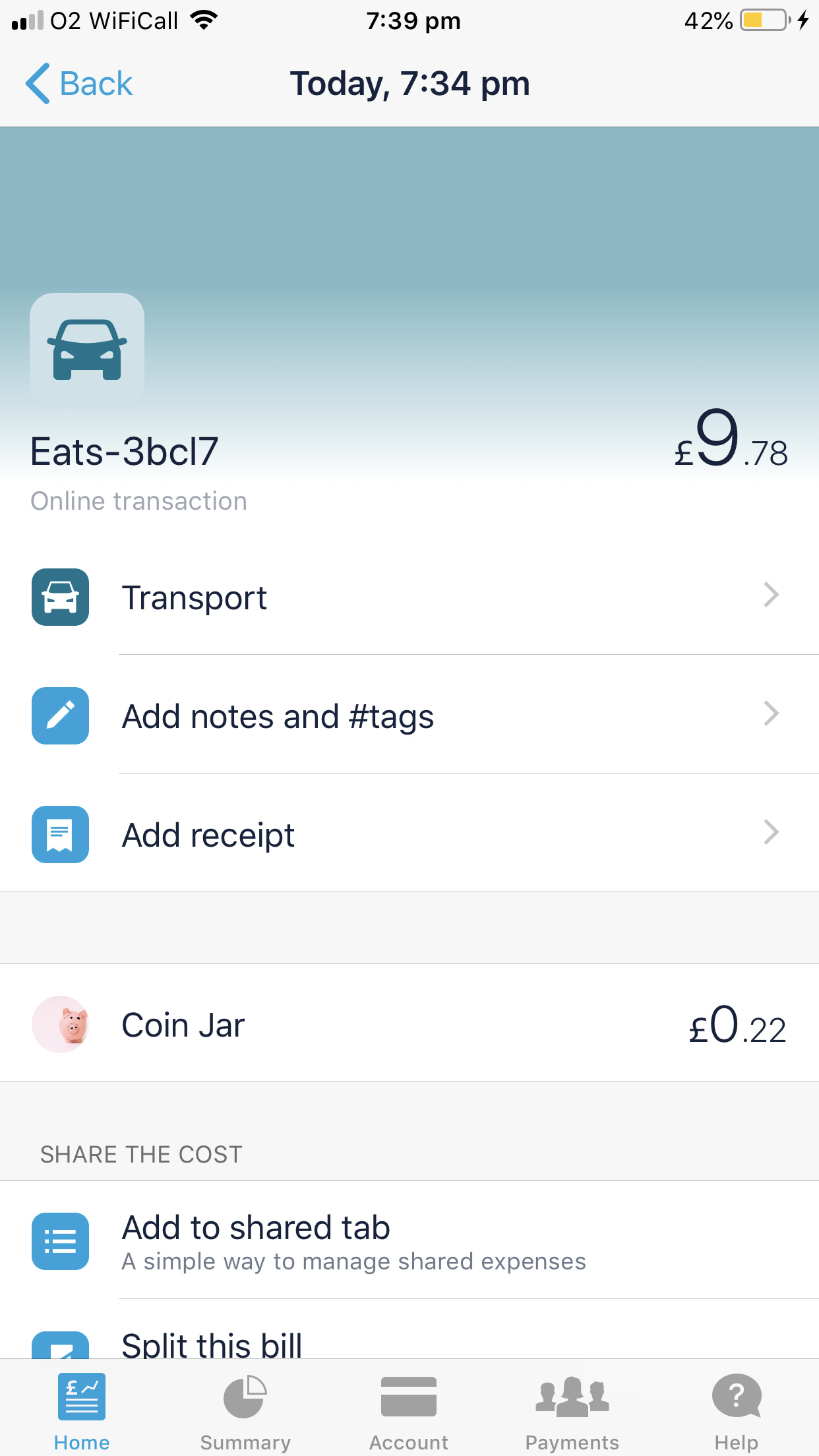819x1456 pixels.
Task: Tap the Split this bill label
Action: click(212, 1345)
